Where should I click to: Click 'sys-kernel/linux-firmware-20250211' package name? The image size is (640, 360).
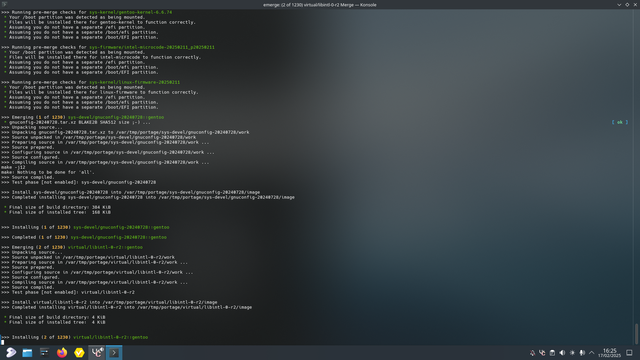point(135,82)
